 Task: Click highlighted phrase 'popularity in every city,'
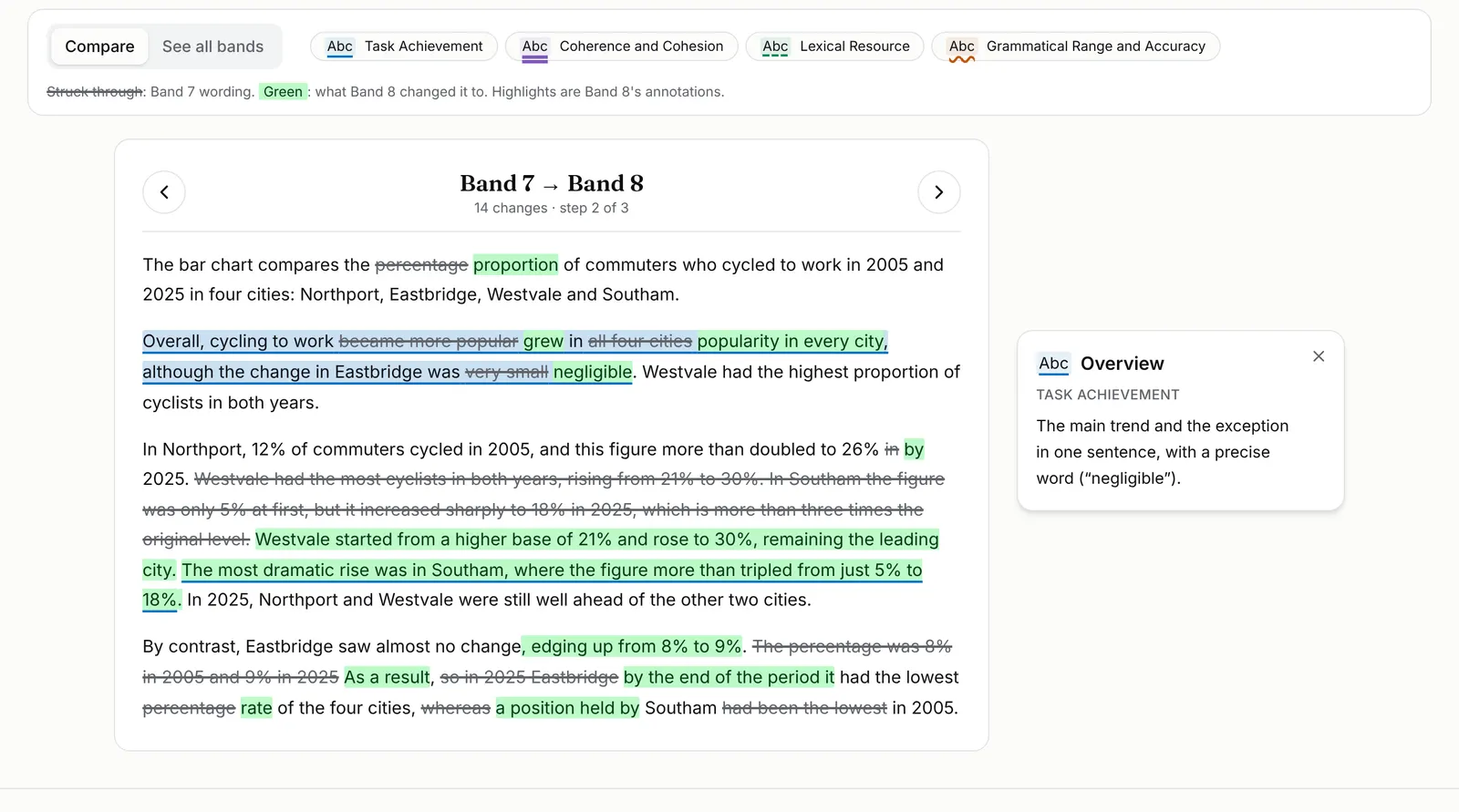coord(792,342)
